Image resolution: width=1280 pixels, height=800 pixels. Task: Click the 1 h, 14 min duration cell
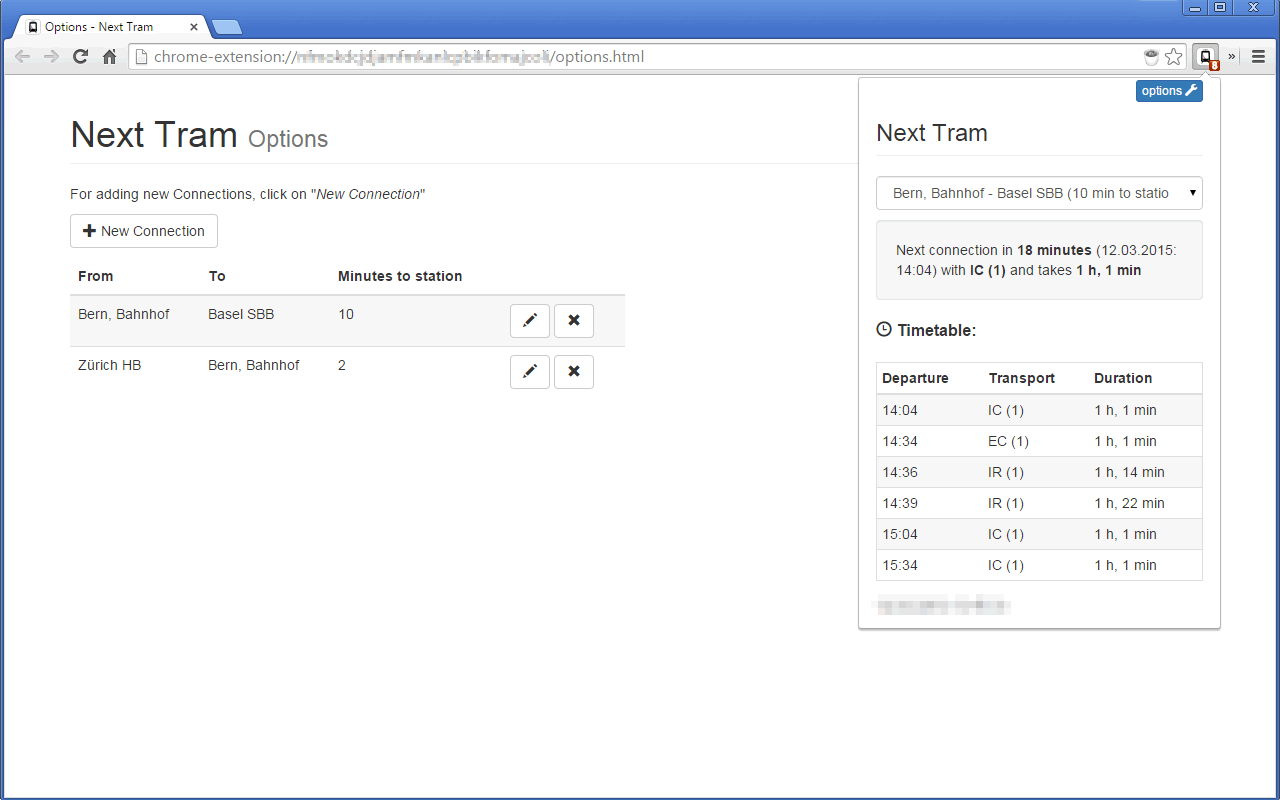point(1129,472)
